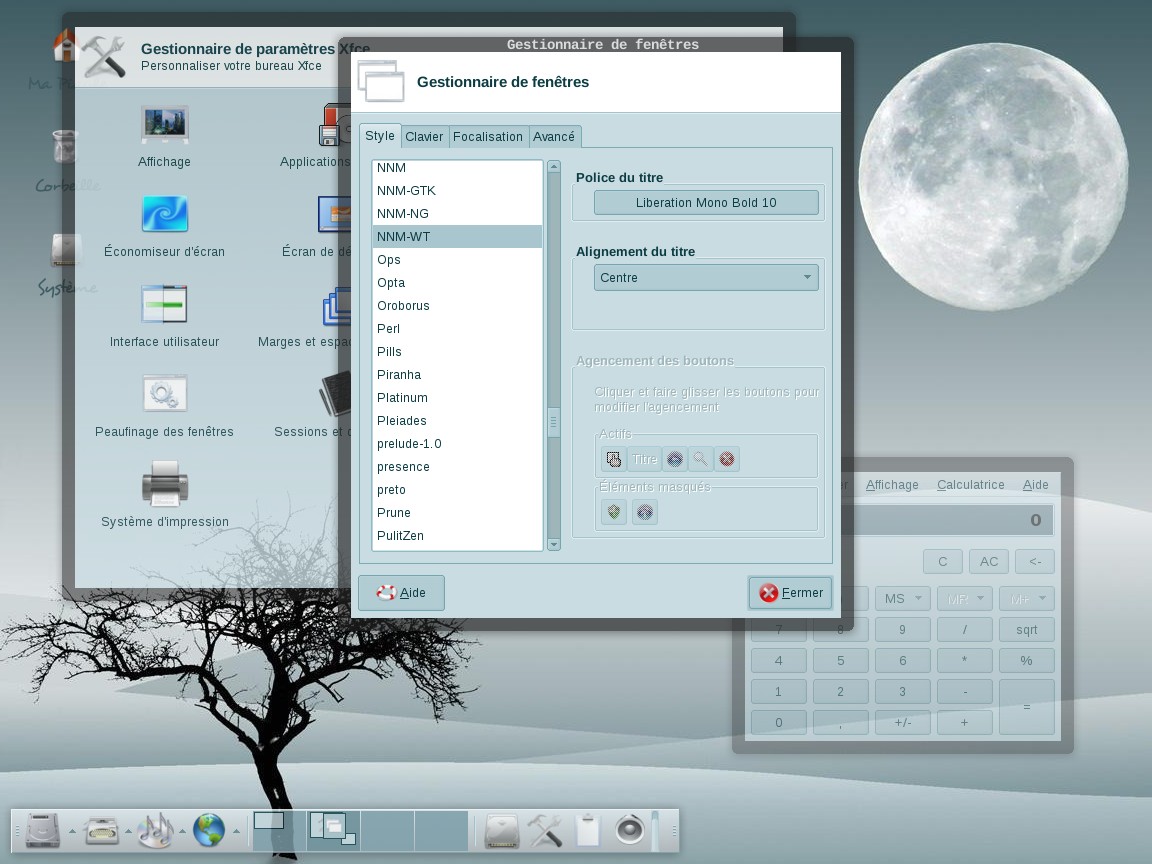Expand the arrow next to the music launcher
1152x864 pixels.
coord(182,831)
